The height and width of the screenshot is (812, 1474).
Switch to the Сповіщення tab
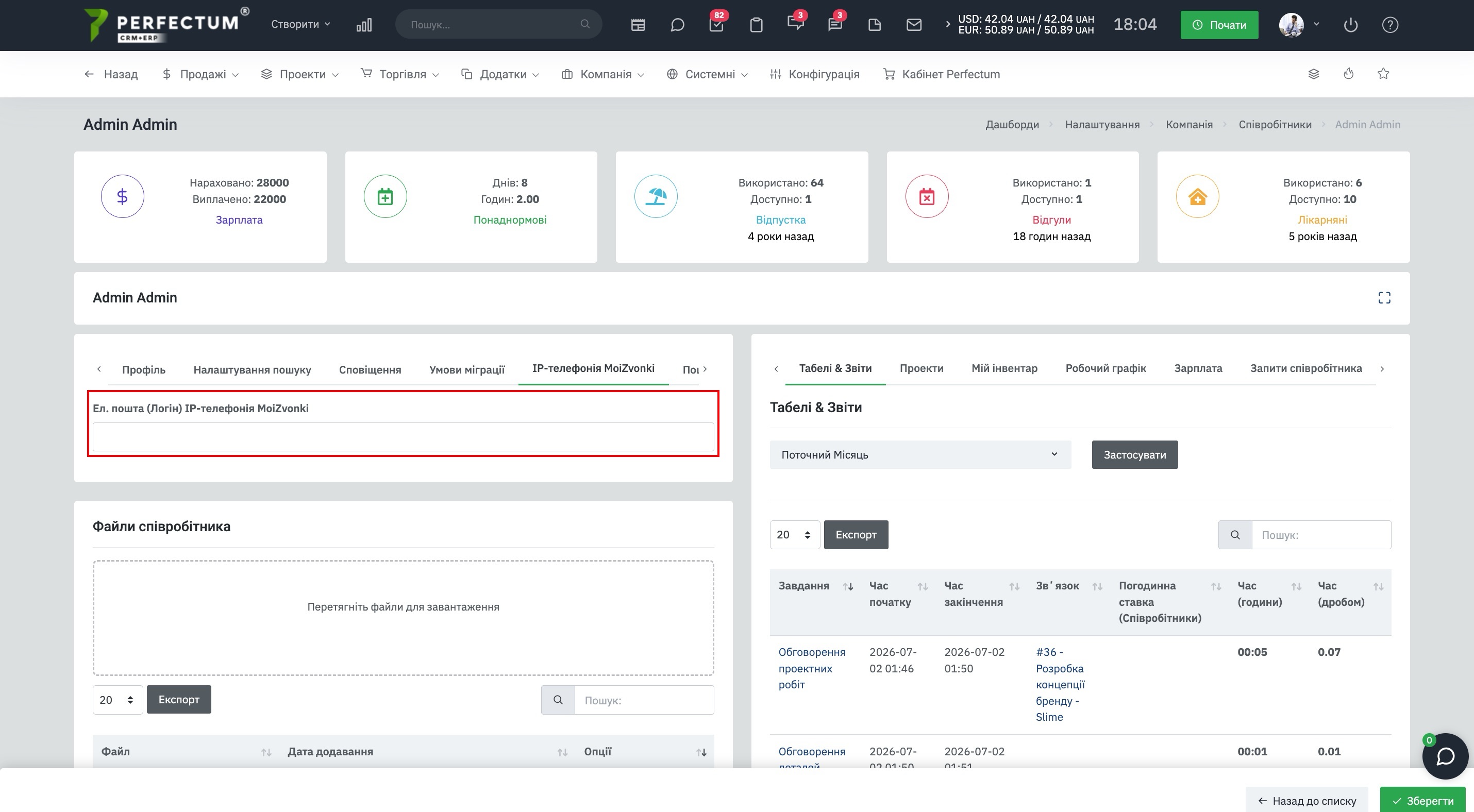(x=370, y=369)
